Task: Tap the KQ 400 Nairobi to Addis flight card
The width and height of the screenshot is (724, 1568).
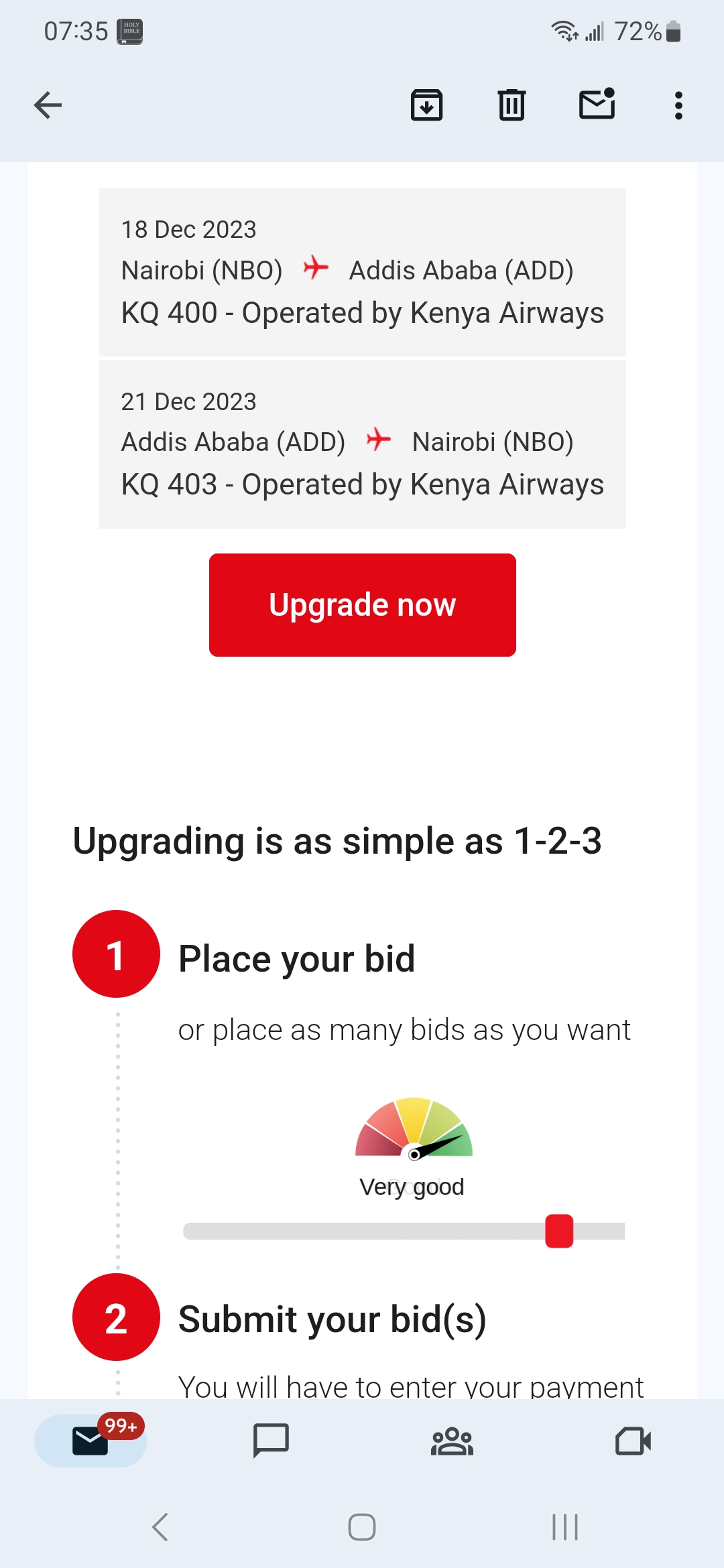Action: [x=362, y=272]
